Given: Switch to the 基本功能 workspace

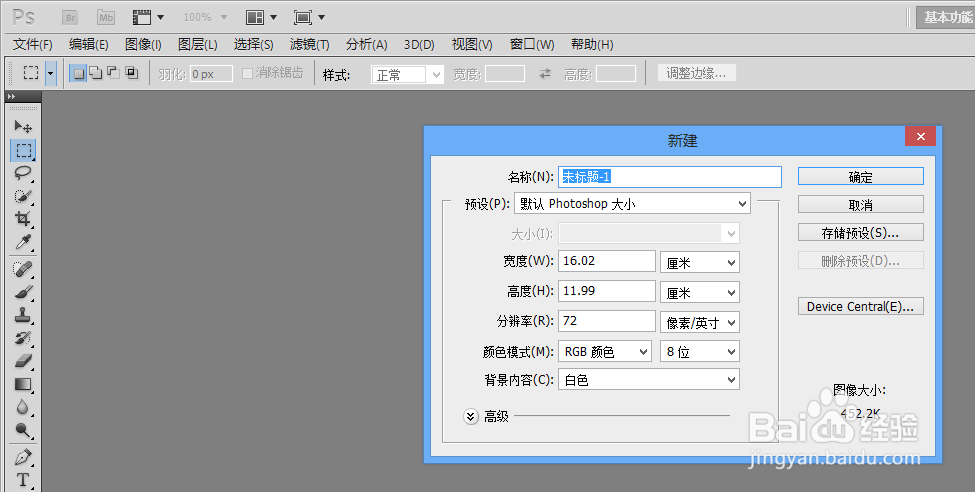Looking at the screenshot, I should coord(946,17).
